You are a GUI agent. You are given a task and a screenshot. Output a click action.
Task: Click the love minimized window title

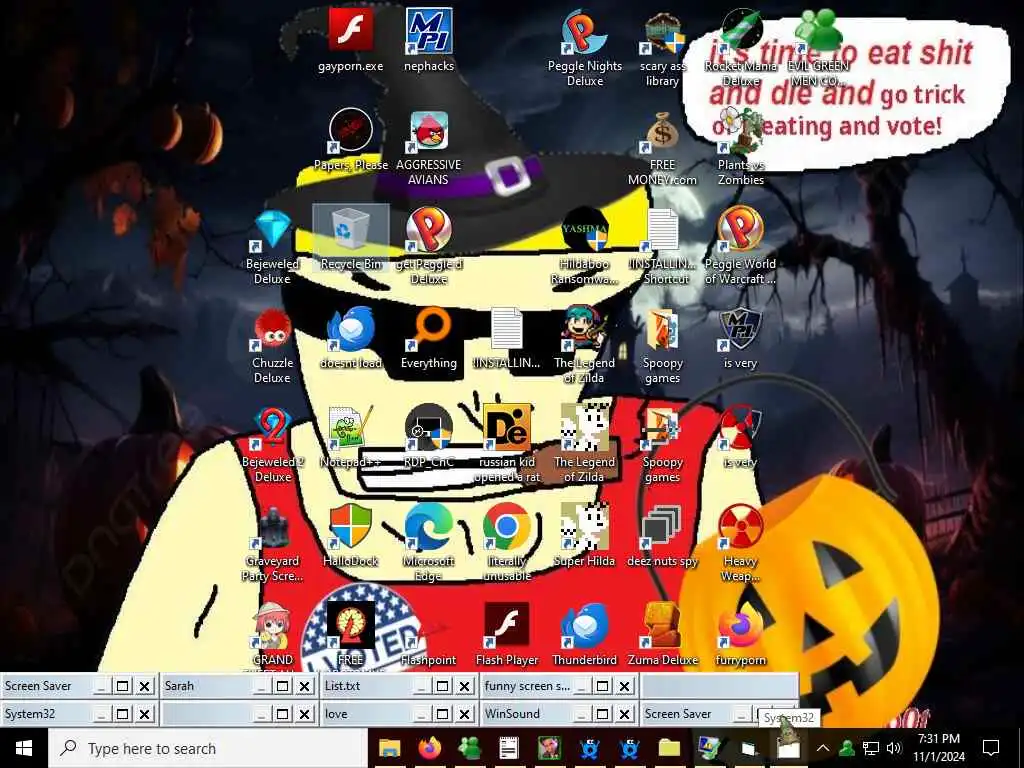(x=336, y=714)
